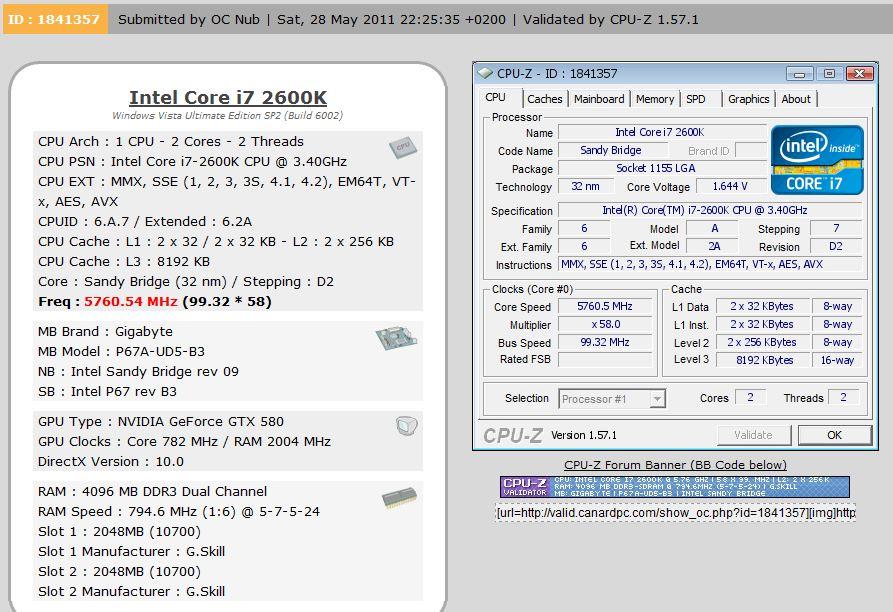Click the Core Voltage value 1.644 V

point(730,186)
